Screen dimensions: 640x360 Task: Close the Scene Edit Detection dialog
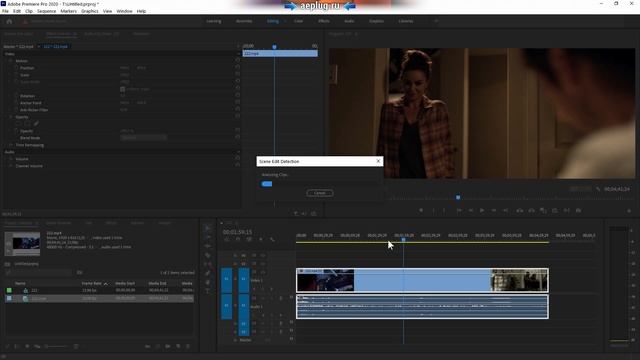click(378, 161)
